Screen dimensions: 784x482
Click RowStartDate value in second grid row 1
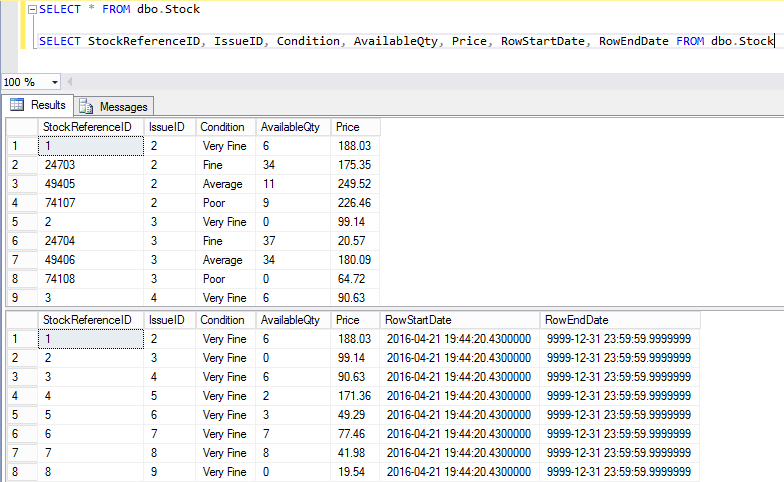(460, 339)
